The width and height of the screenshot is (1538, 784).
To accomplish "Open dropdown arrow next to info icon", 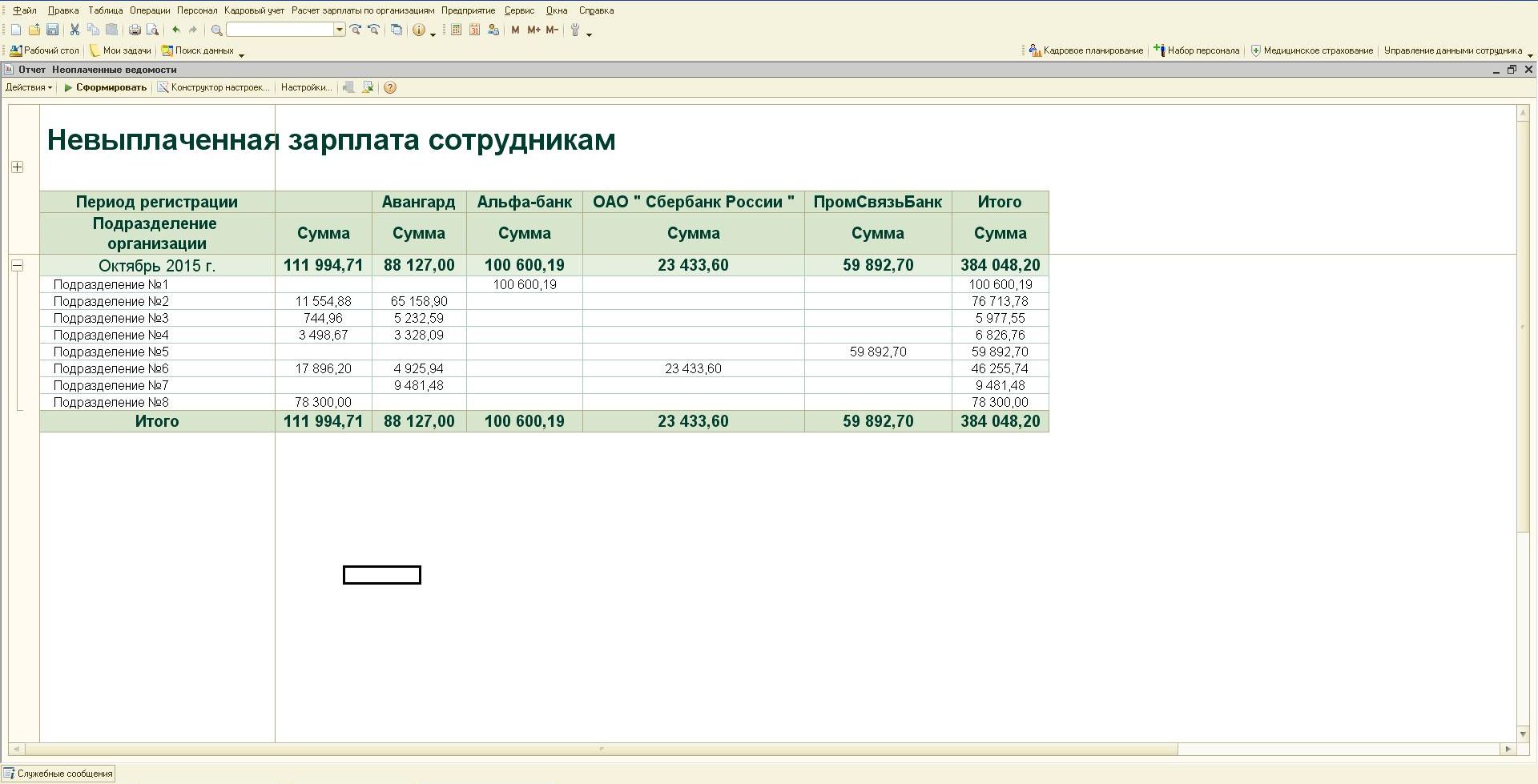I will click(433, 34).
